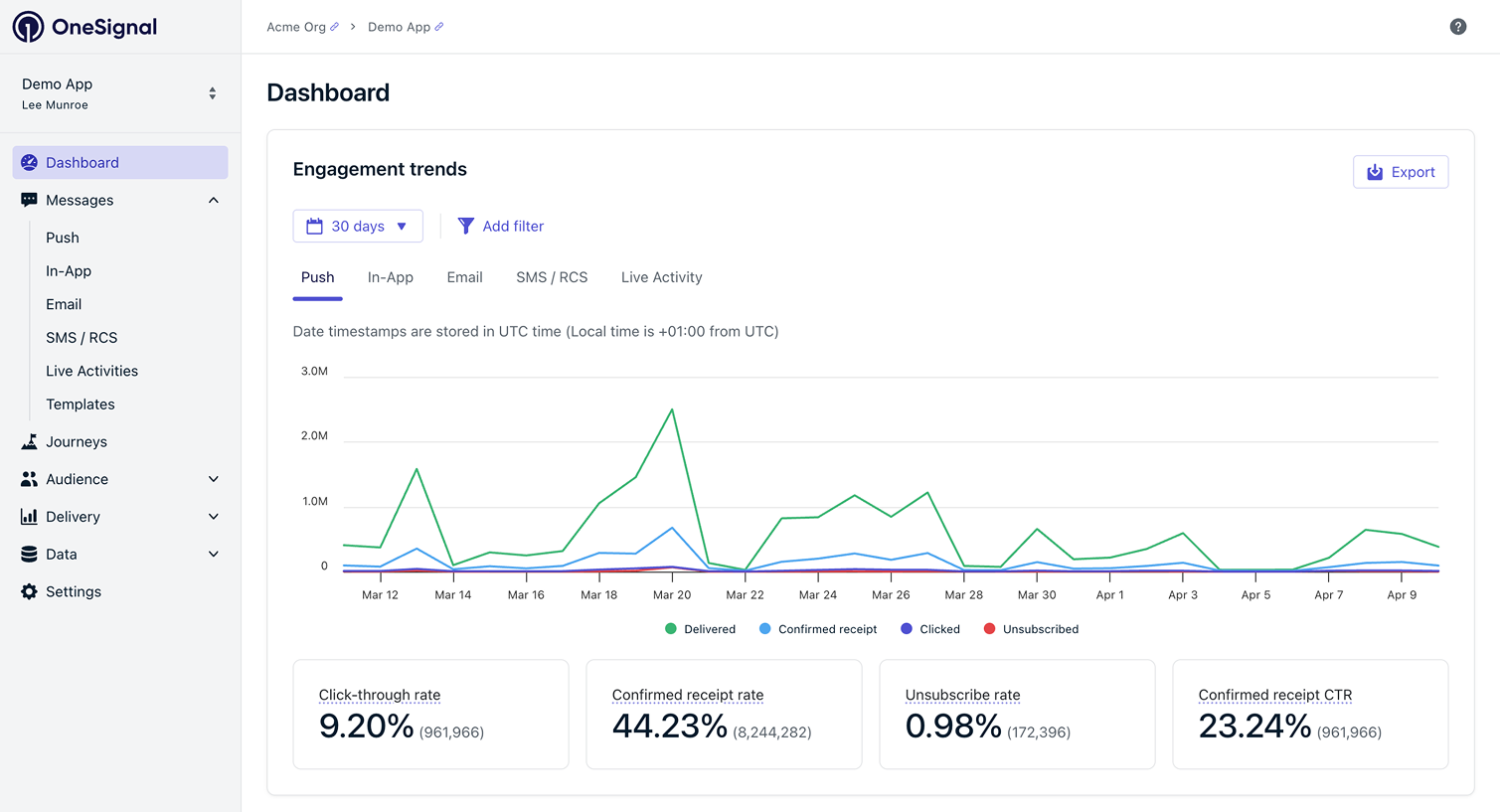The width and height of the screenshot is (1500, 812).
Task: Switch to the In-App tab
Action: 391,278
